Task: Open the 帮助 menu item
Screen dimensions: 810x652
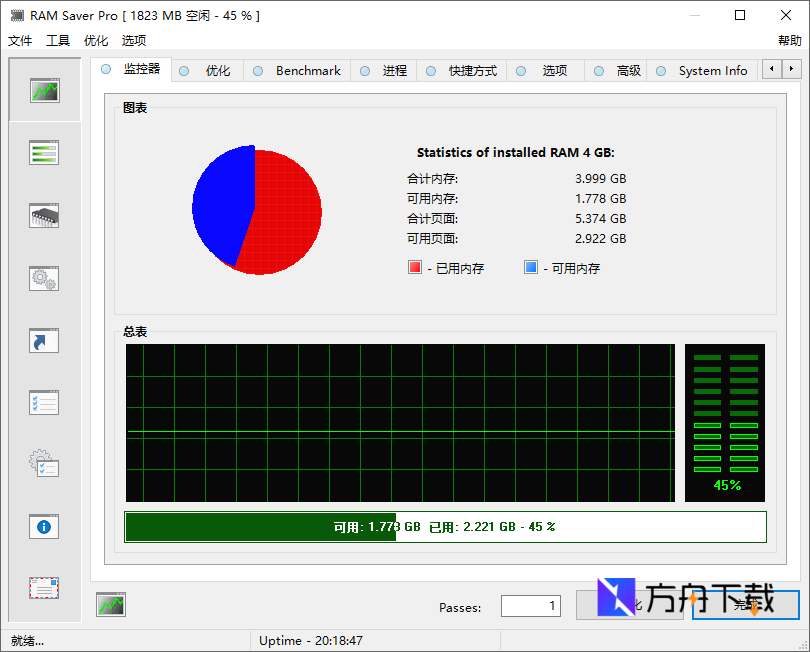Action: pyautogui.click(x=789, y=40)
